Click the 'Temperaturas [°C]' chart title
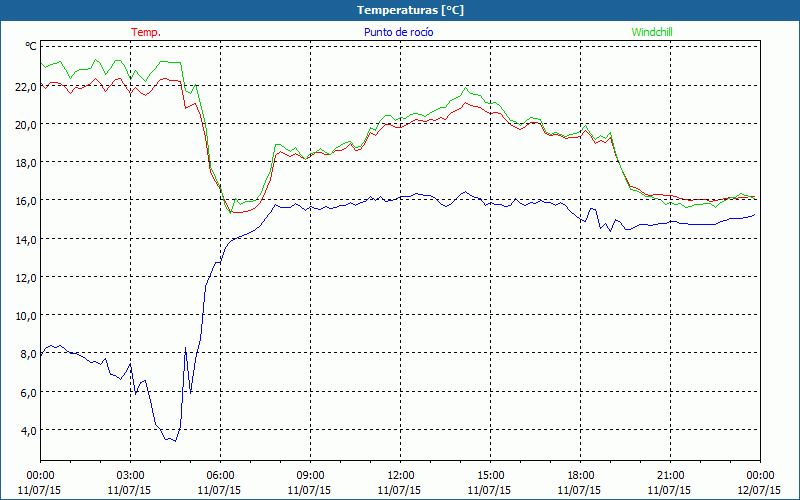800x500 pixels. (410, 10)
